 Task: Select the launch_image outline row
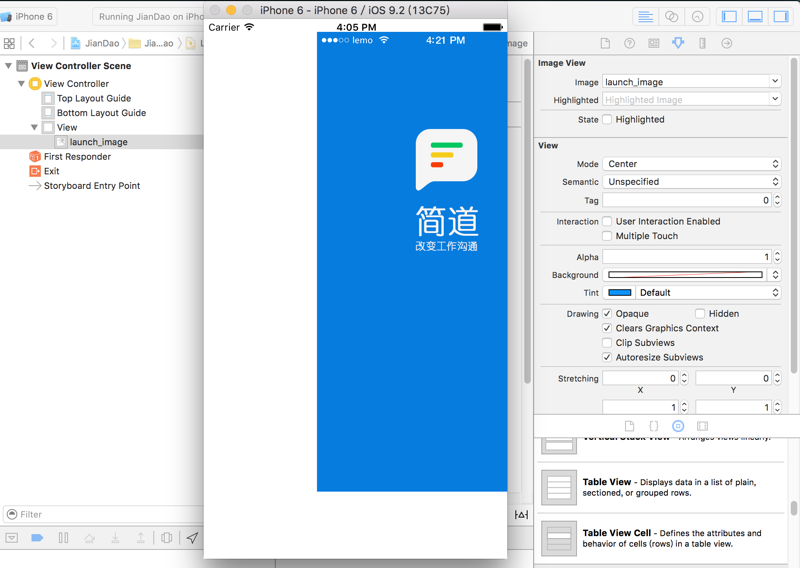102,142
